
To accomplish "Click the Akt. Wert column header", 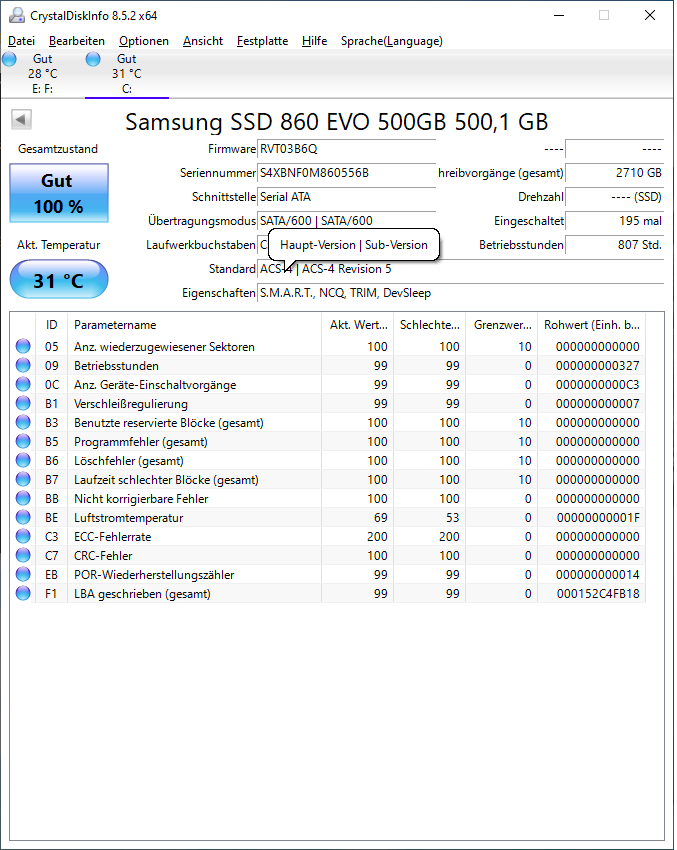I will [x=358, y=324].
